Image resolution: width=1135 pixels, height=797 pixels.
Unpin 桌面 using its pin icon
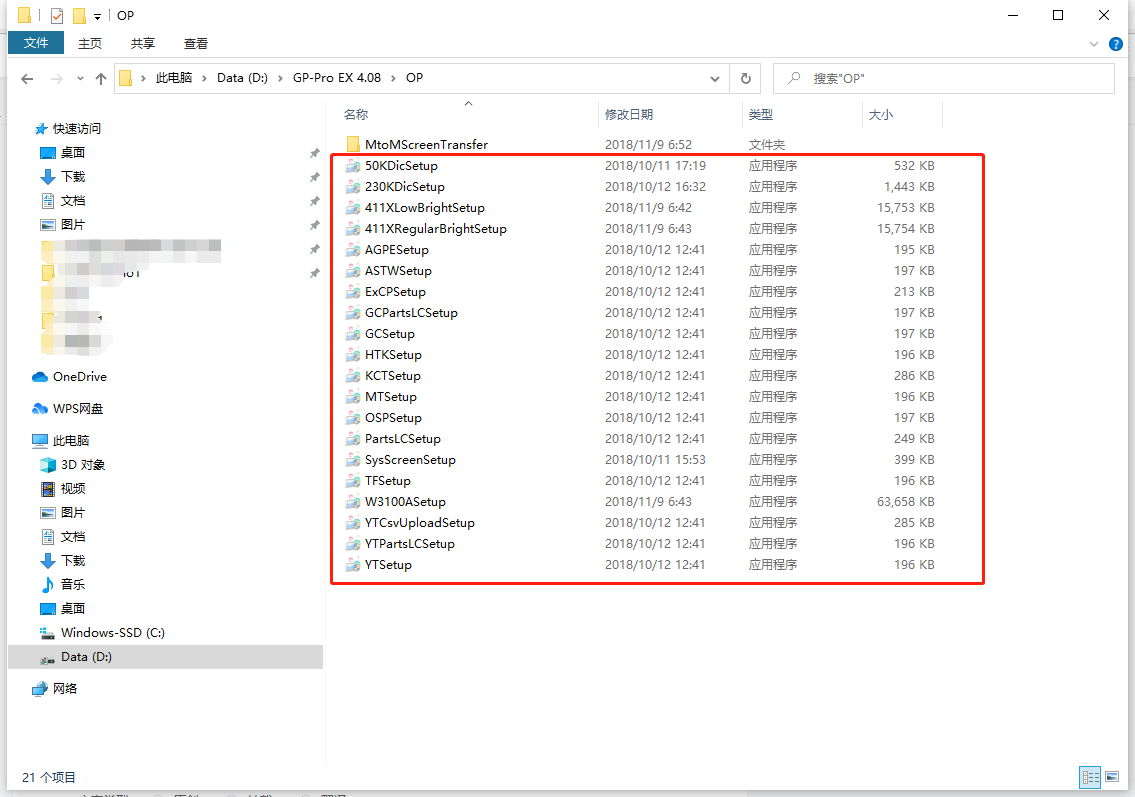tap(314, 153)
